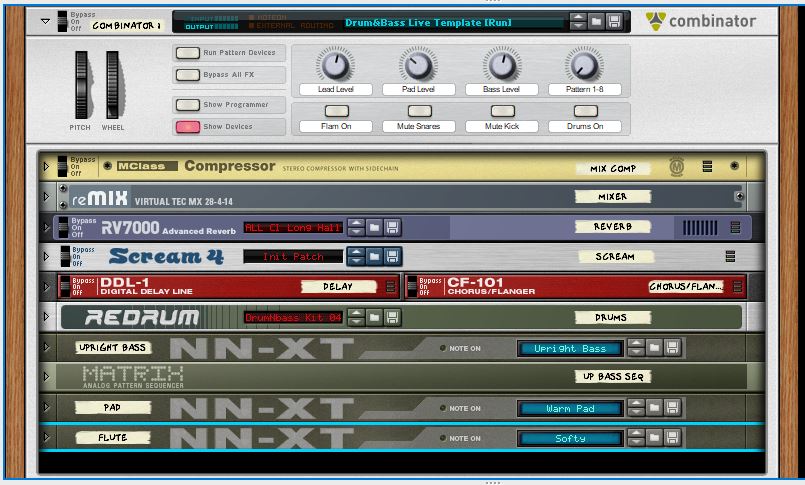805x485 pixels.
Task: Click MIX COMP tape label
Action: (x=613, y=168)
